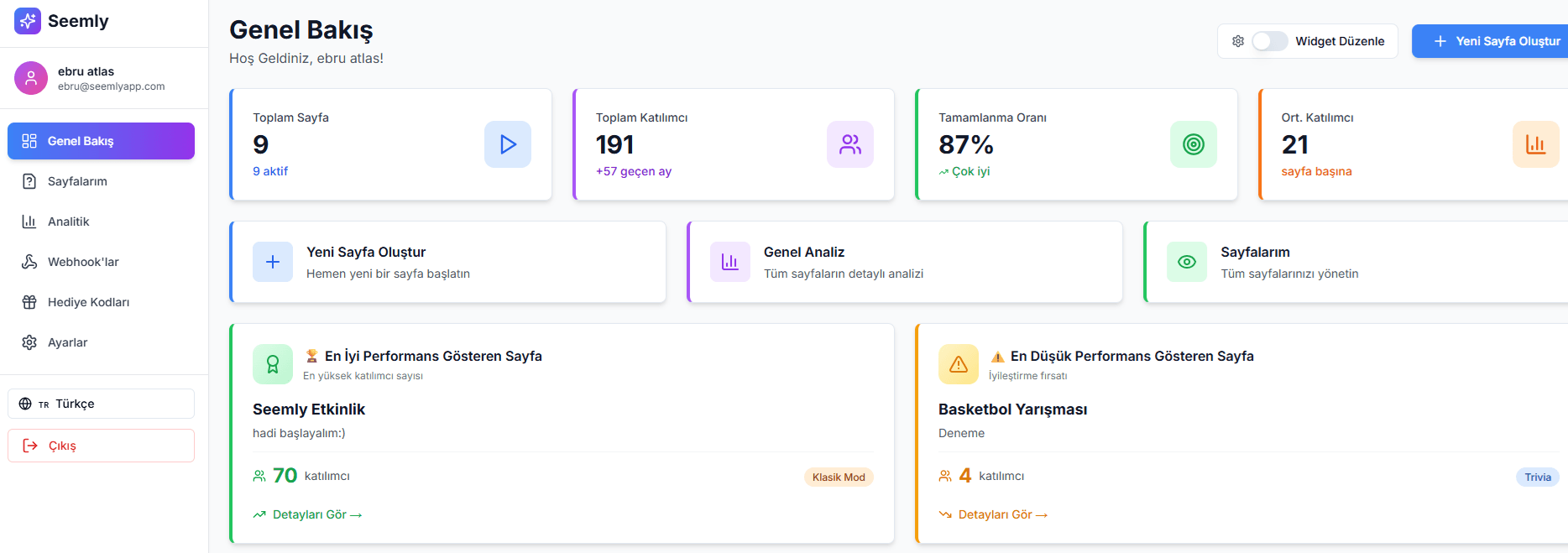Viewport: 1568px width, 553px height.
Task: Open Detayları Gör link for Seemly Etkinlik
Action: 309,514
